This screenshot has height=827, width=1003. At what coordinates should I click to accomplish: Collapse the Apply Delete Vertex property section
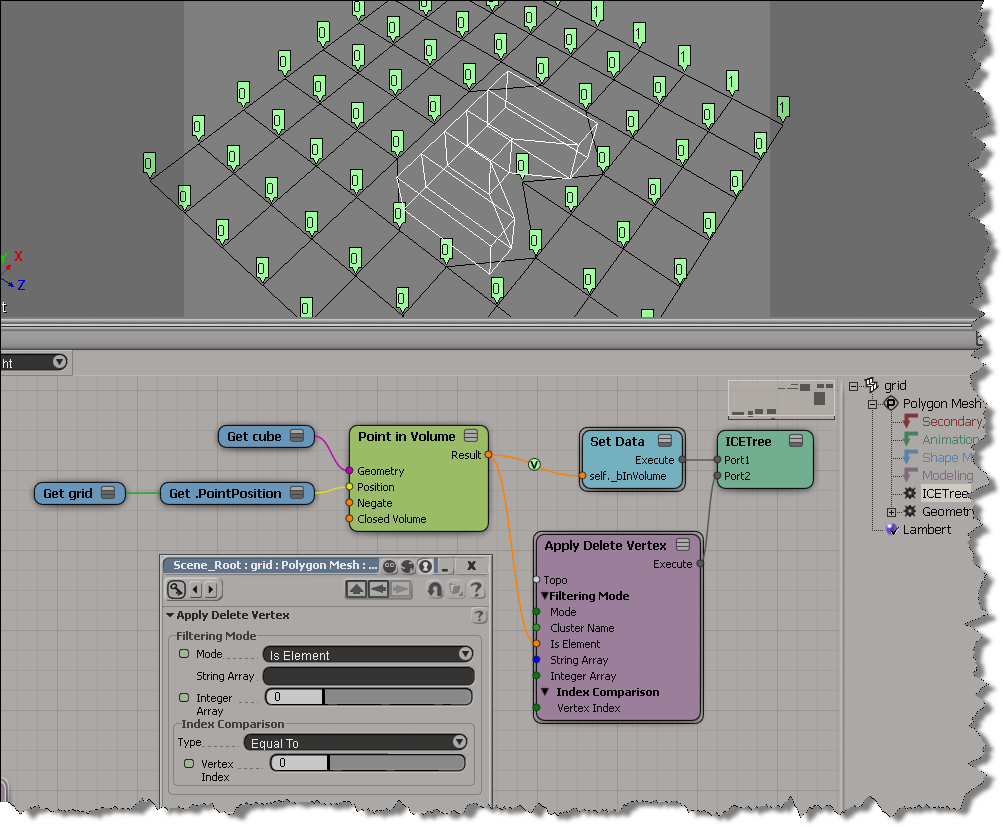coord(170,616)
